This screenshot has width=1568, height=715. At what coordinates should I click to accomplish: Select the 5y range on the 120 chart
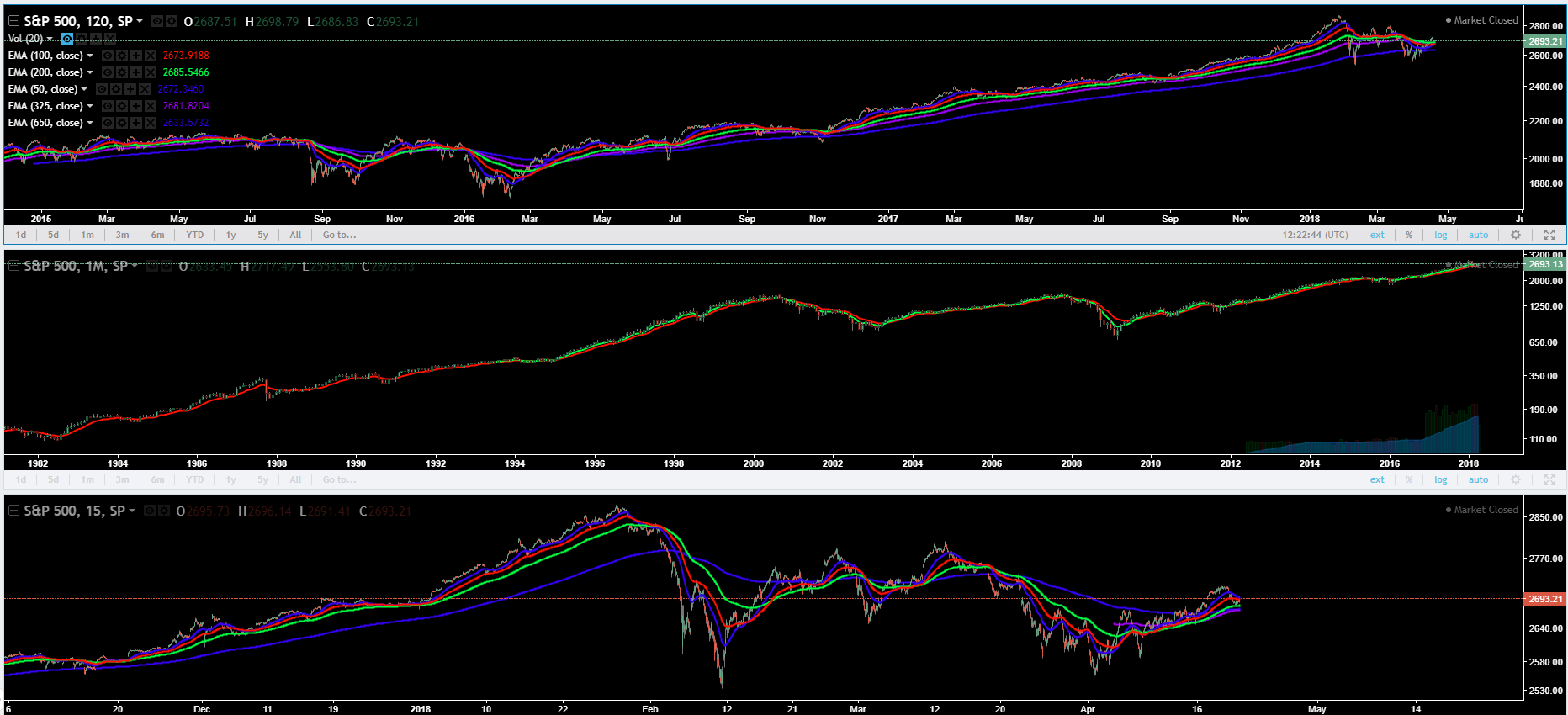tap(263, 235)
